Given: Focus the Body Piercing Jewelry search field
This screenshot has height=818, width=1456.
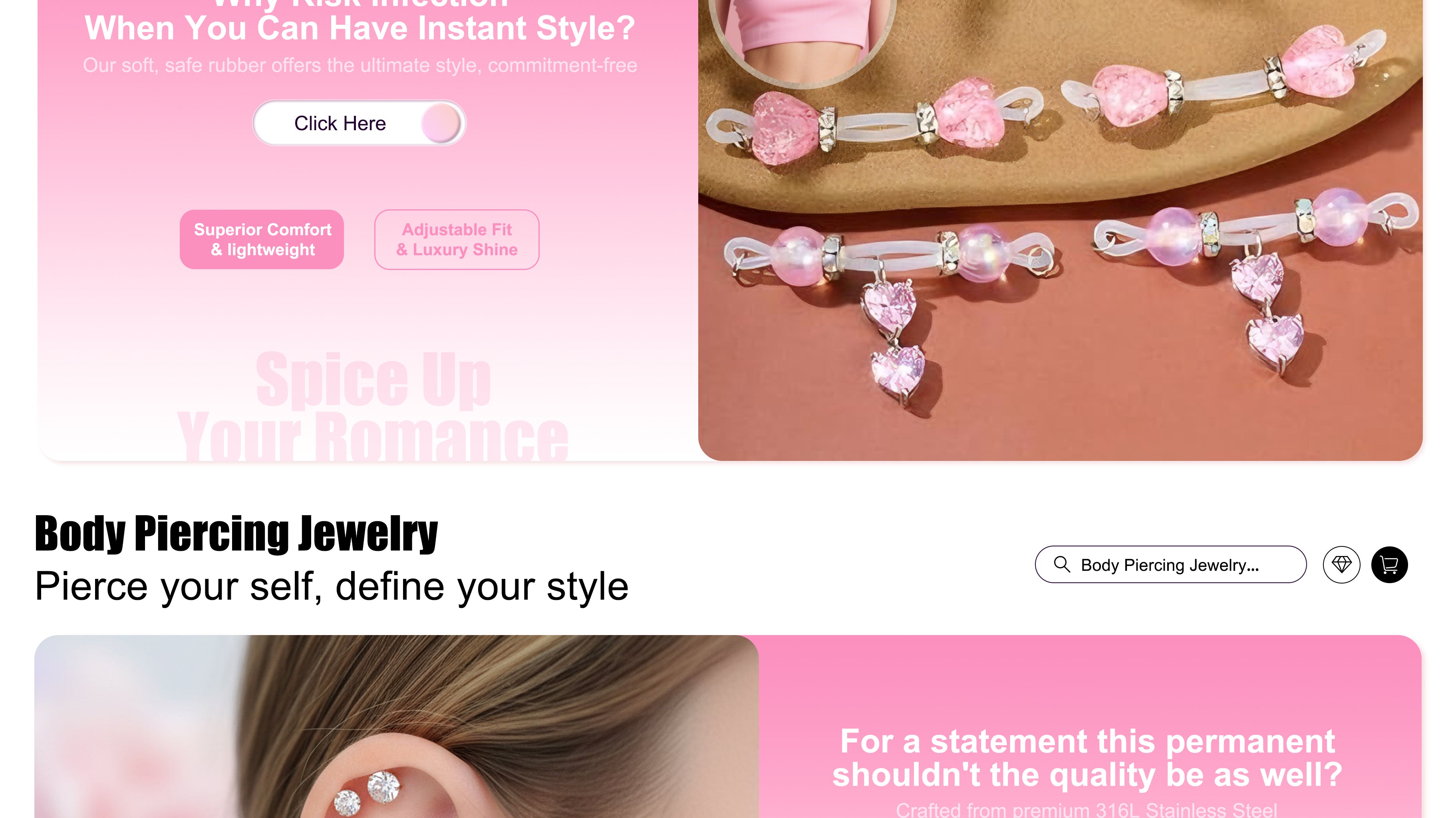Looking at the screenshot, I should pos(1170,564).
